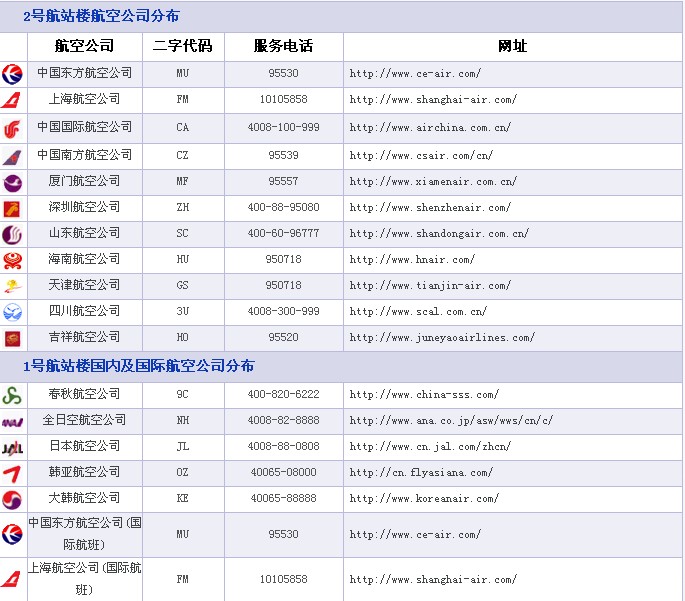Click the 春秋航空公司 name cell
The width and height of the screenshot is (685, 601).
tap(84, 394)
